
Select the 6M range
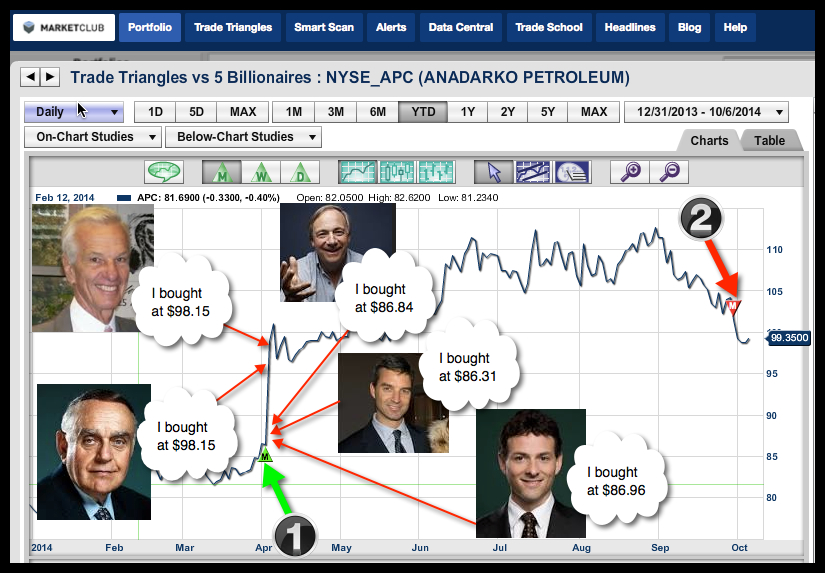378,112
